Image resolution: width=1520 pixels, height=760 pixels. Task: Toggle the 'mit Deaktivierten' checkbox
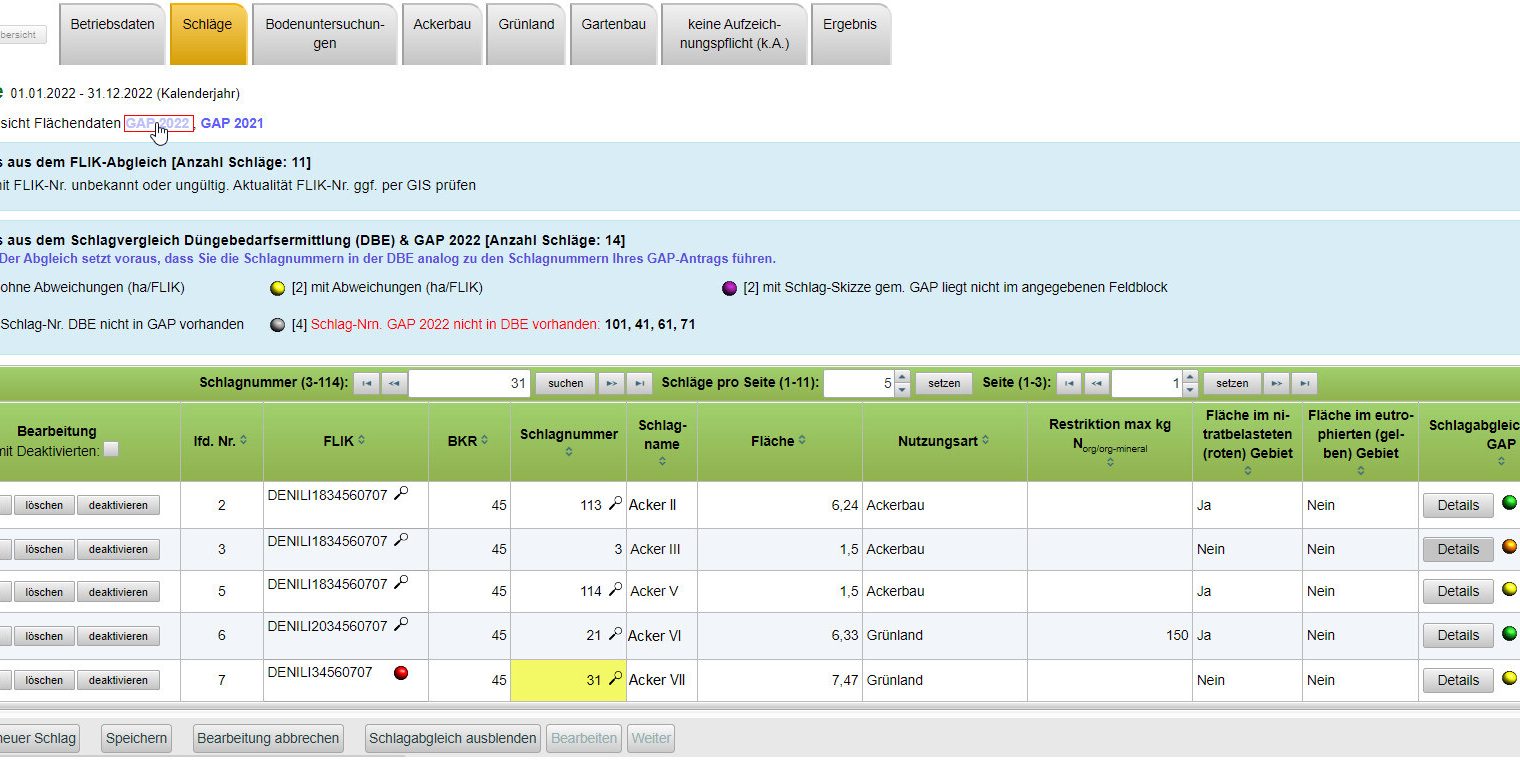tap(111, 450)
